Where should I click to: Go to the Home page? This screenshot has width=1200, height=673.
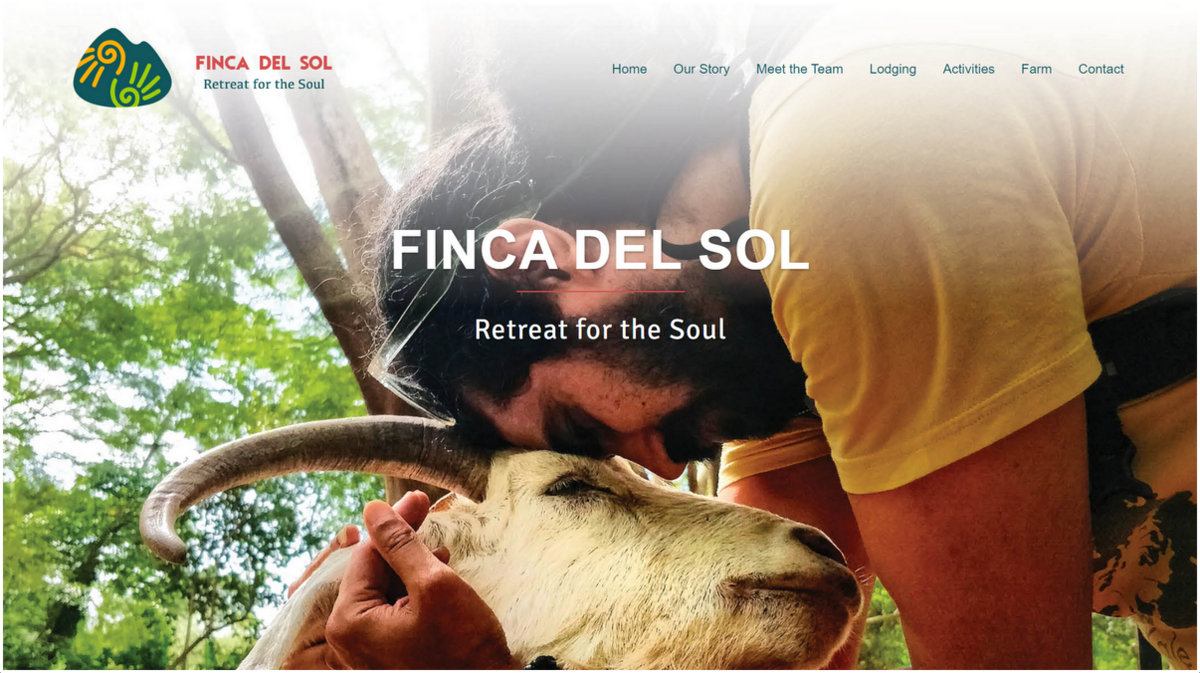[x=629, y=69]
